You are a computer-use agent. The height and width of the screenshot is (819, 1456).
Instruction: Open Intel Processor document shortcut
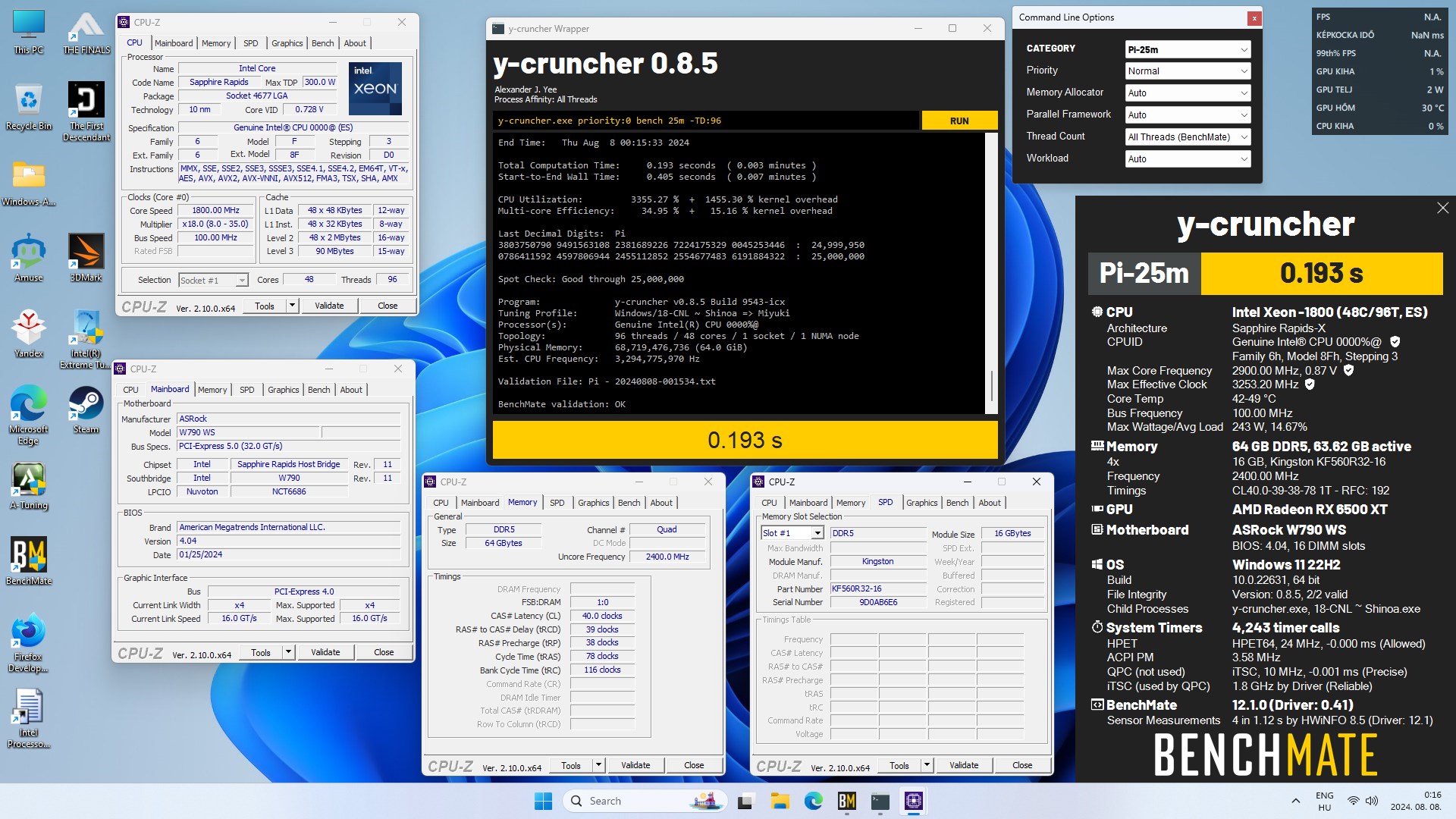click(29, 717)
